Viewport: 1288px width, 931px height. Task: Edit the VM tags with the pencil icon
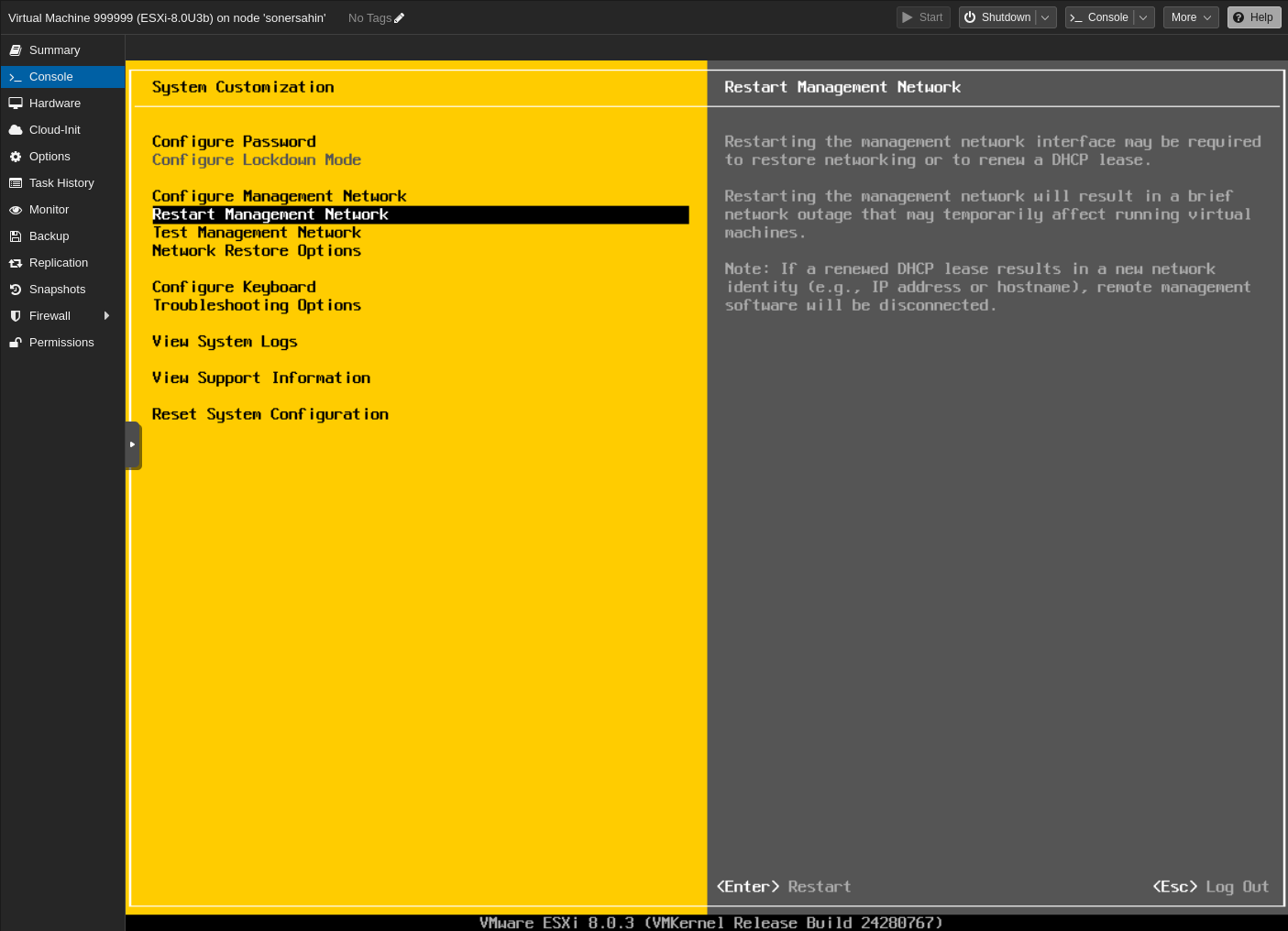pos(397,16)
